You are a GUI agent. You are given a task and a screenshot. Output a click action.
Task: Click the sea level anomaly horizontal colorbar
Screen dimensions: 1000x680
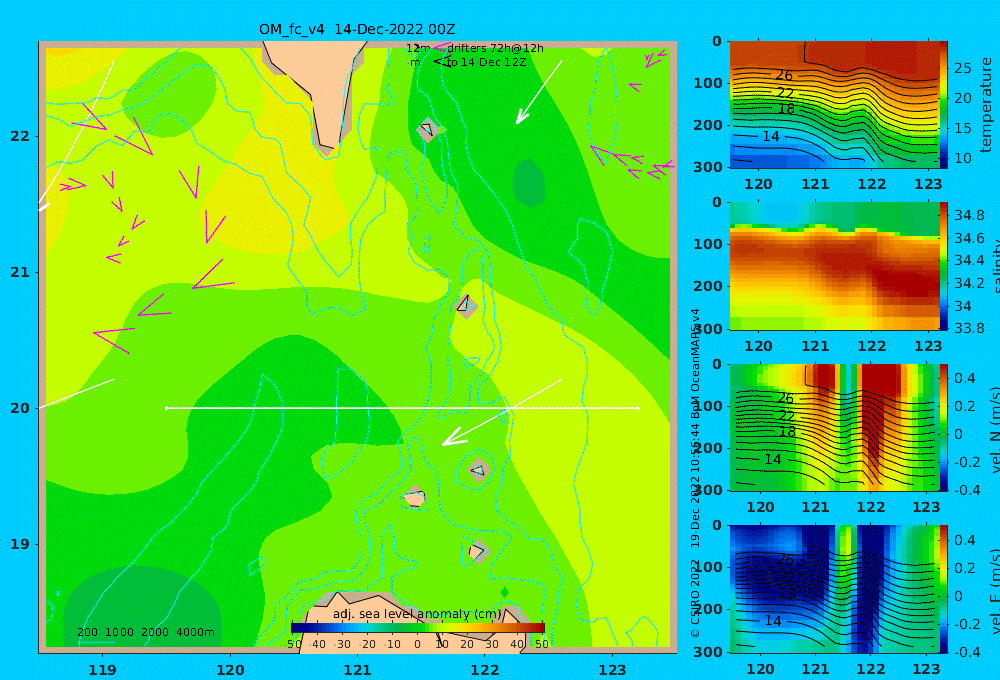click(x=418, y=628)
